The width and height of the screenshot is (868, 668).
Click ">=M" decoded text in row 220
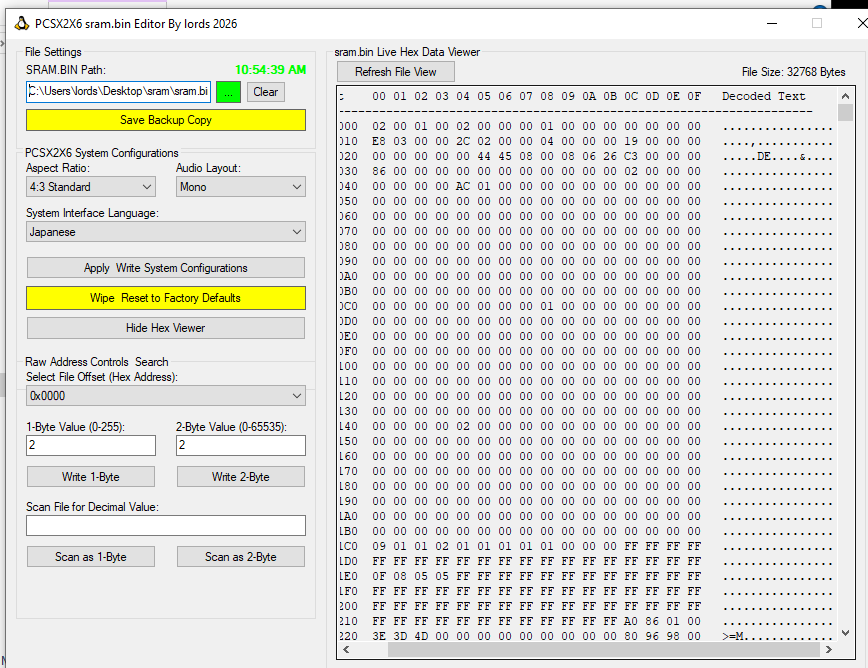(x=733, y=636)
